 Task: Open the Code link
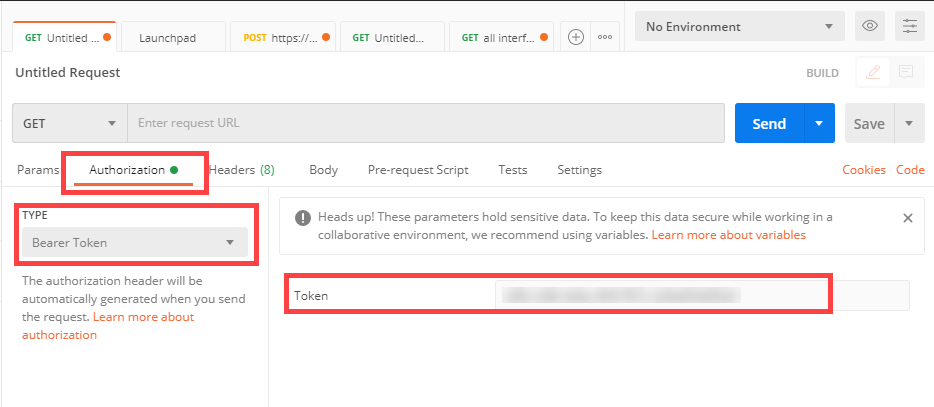(910, 170)
